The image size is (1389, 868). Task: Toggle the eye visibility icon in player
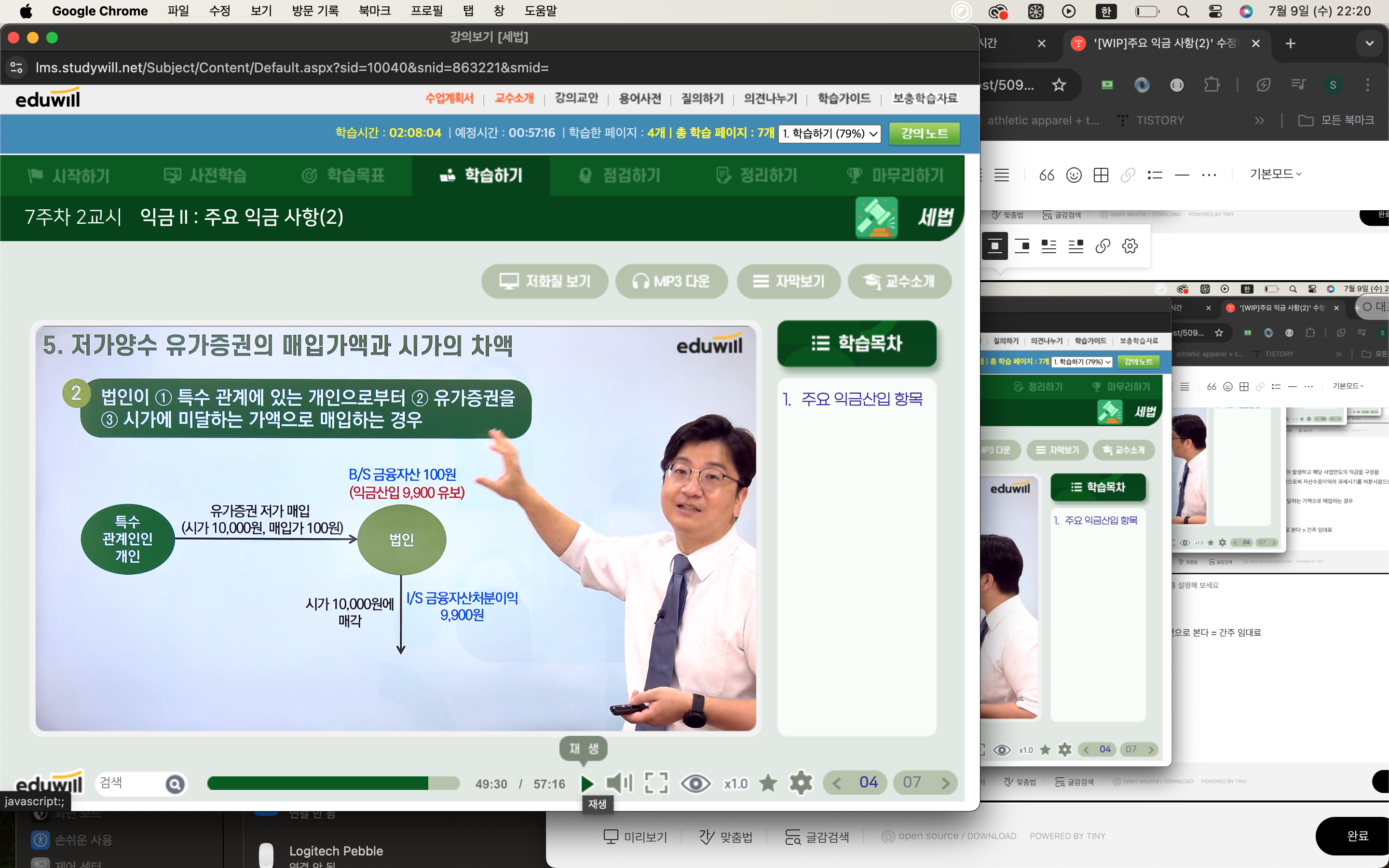[x=695, y=783]
